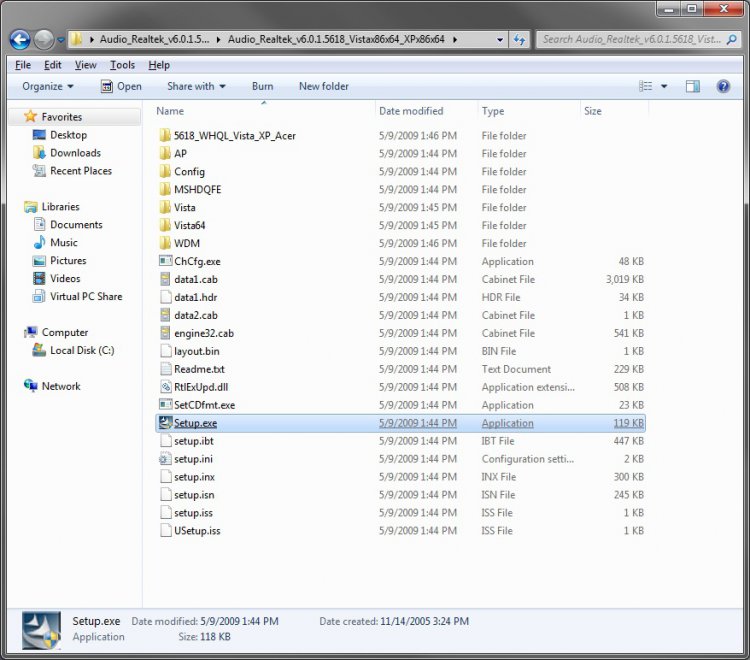Open Downloads in Favorites
This screenshot has width=750, height=660.
(75, 153)
